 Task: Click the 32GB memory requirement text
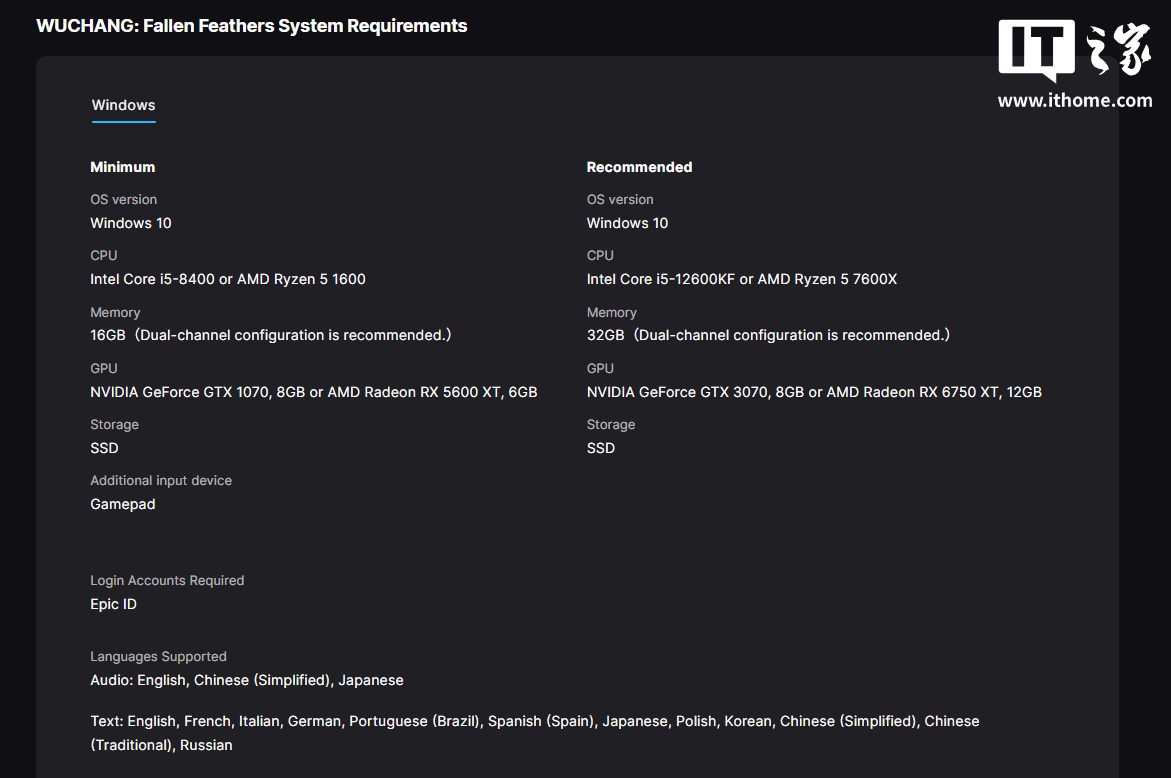(x=605, y=335)
